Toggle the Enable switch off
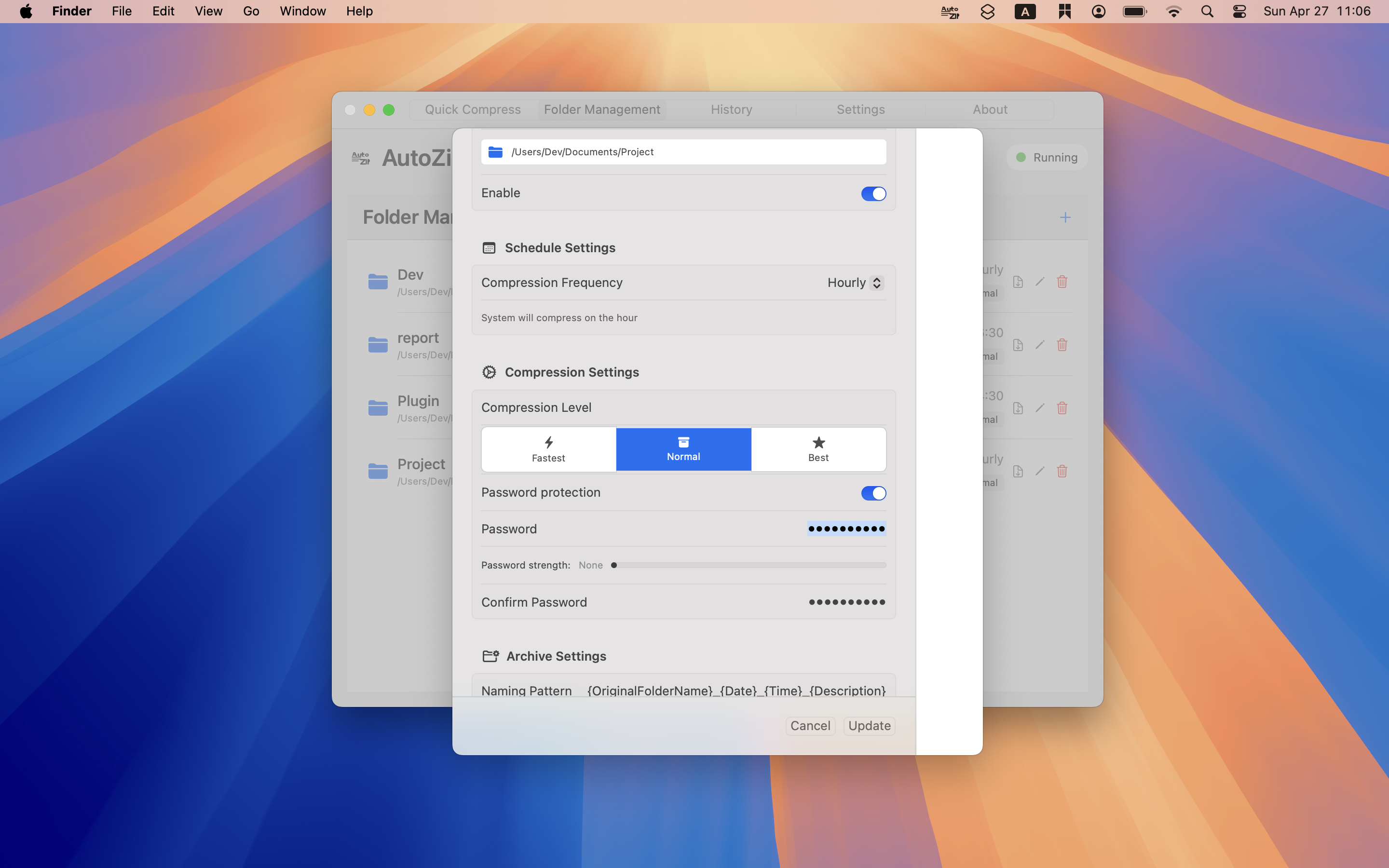 click(873, 193)
